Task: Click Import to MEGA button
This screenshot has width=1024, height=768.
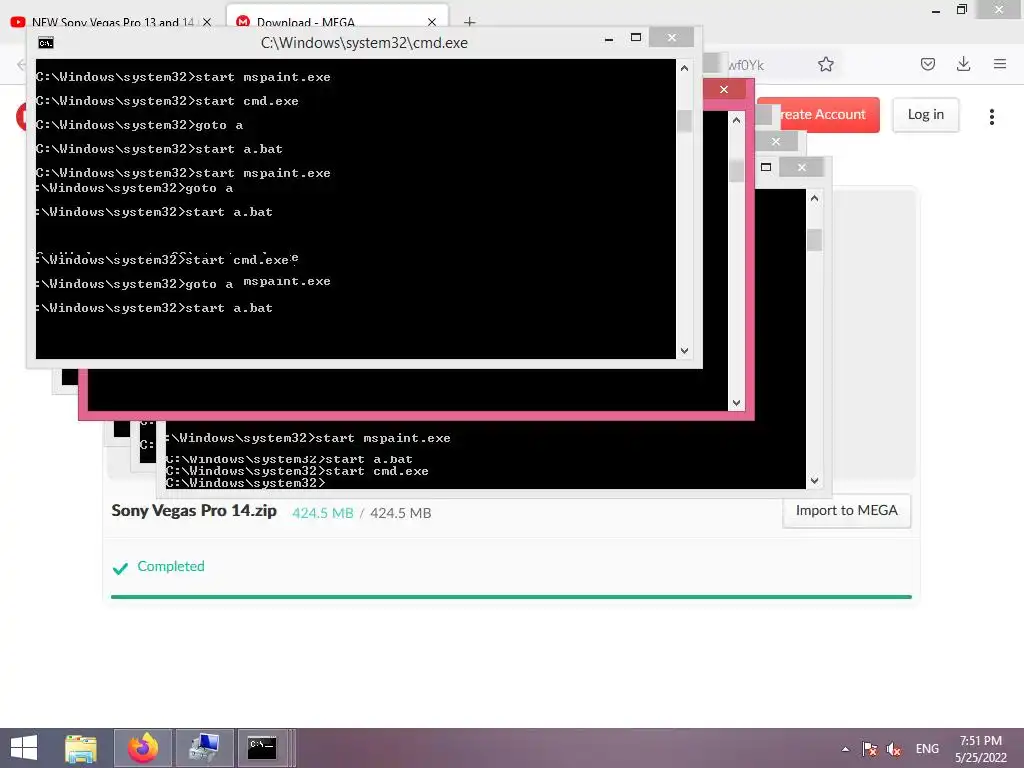Action: point(846,511)
